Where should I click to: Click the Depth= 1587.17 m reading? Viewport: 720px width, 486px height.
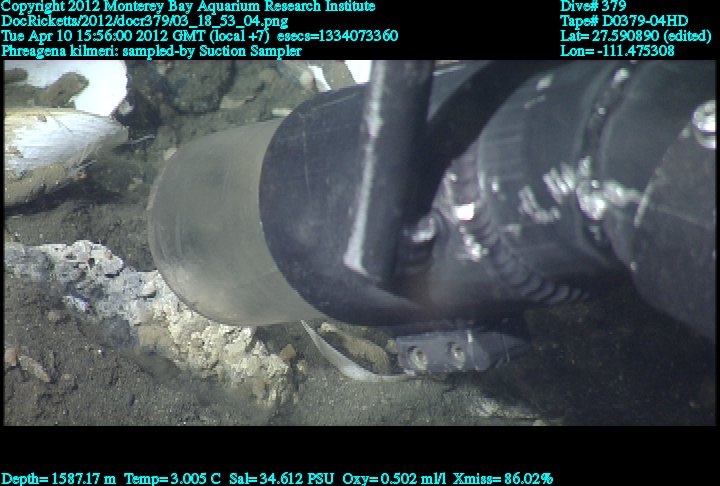point(59,478)
